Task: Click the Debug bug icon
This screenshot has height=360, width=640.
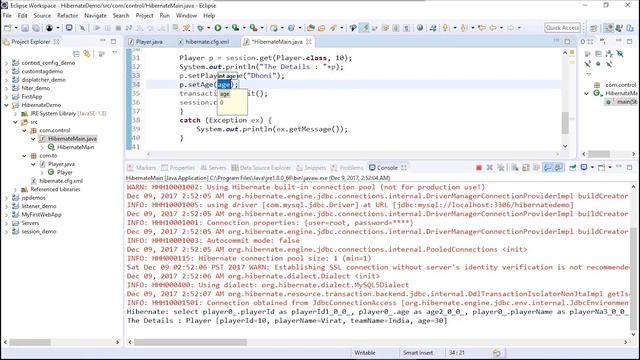Action: [x=200, y=28]
